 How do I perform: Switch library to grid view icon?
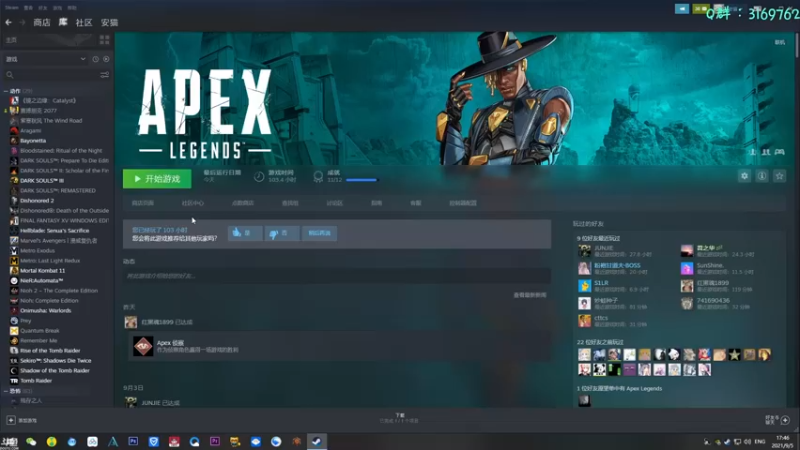coord(105,40)
